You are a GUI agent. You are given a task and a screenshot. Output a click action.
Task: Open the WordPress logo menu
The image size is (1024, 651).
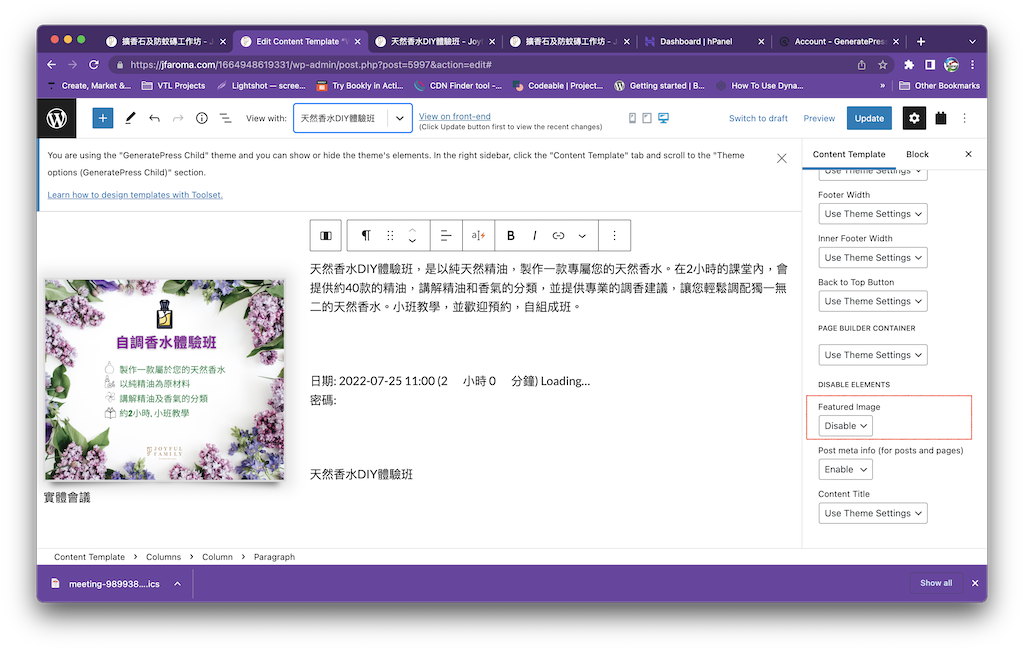tap(57, 118)
